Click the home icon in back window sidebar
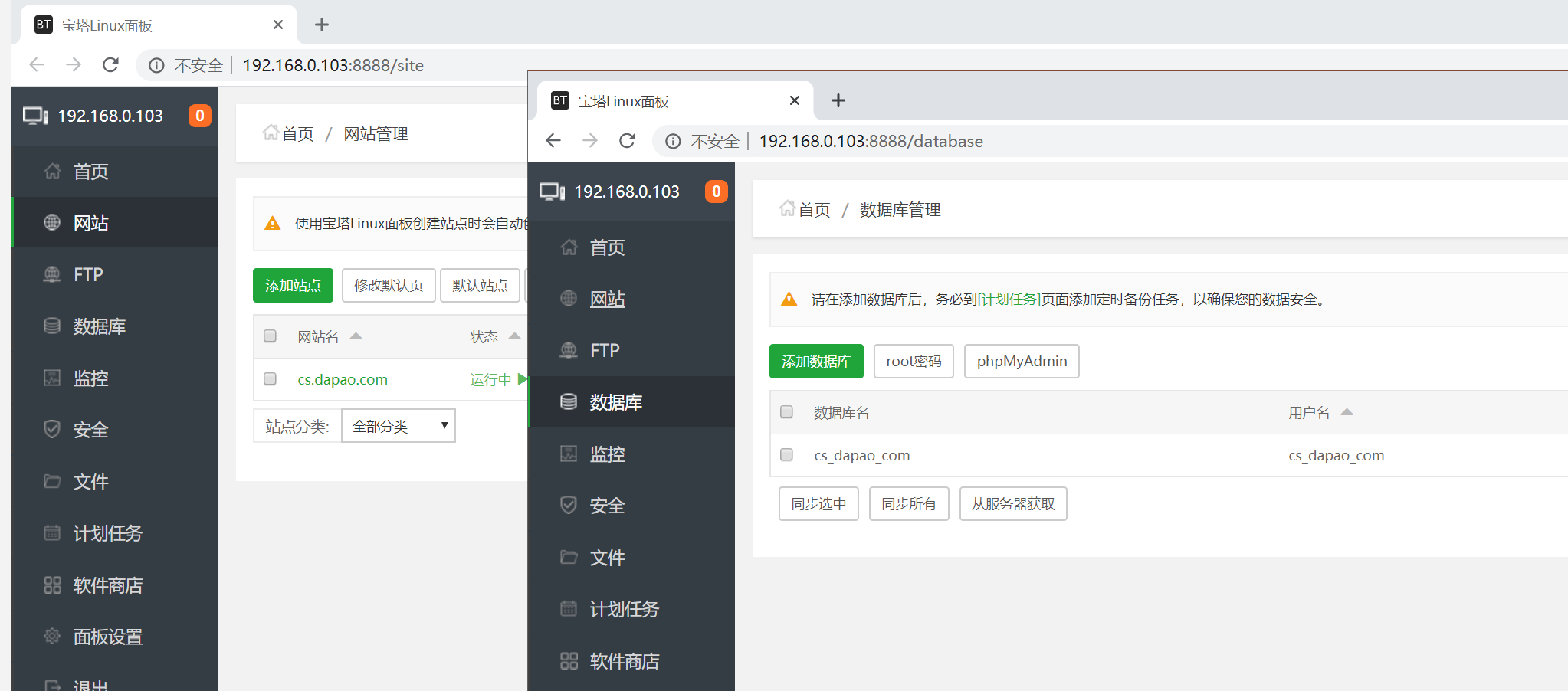Viewport: 1568px width, 691px height. (x=52, y=171)
